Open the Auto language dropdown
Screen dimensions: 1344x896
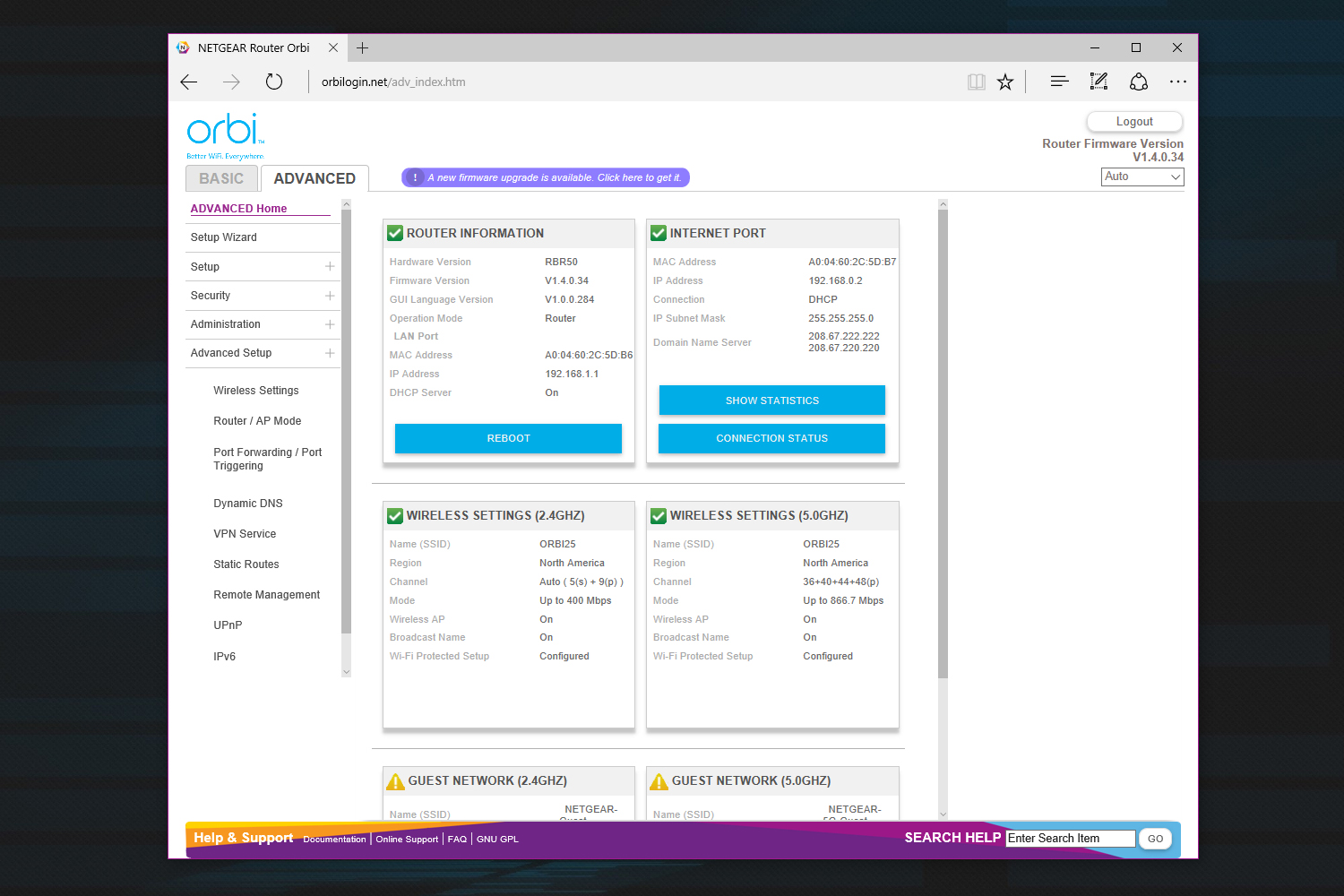click(x=1142, y=177)
